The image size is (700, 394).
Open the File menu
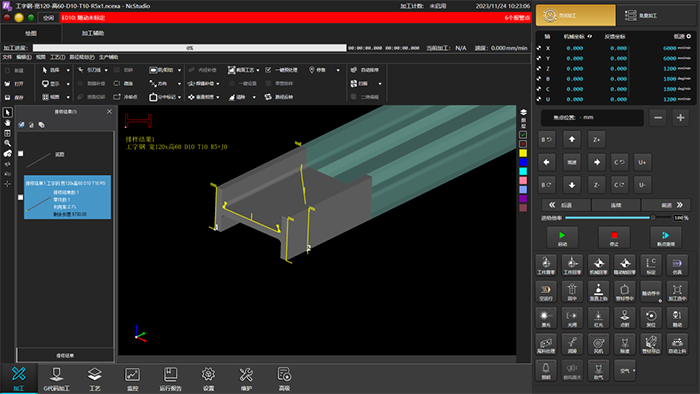pos(7,57)
